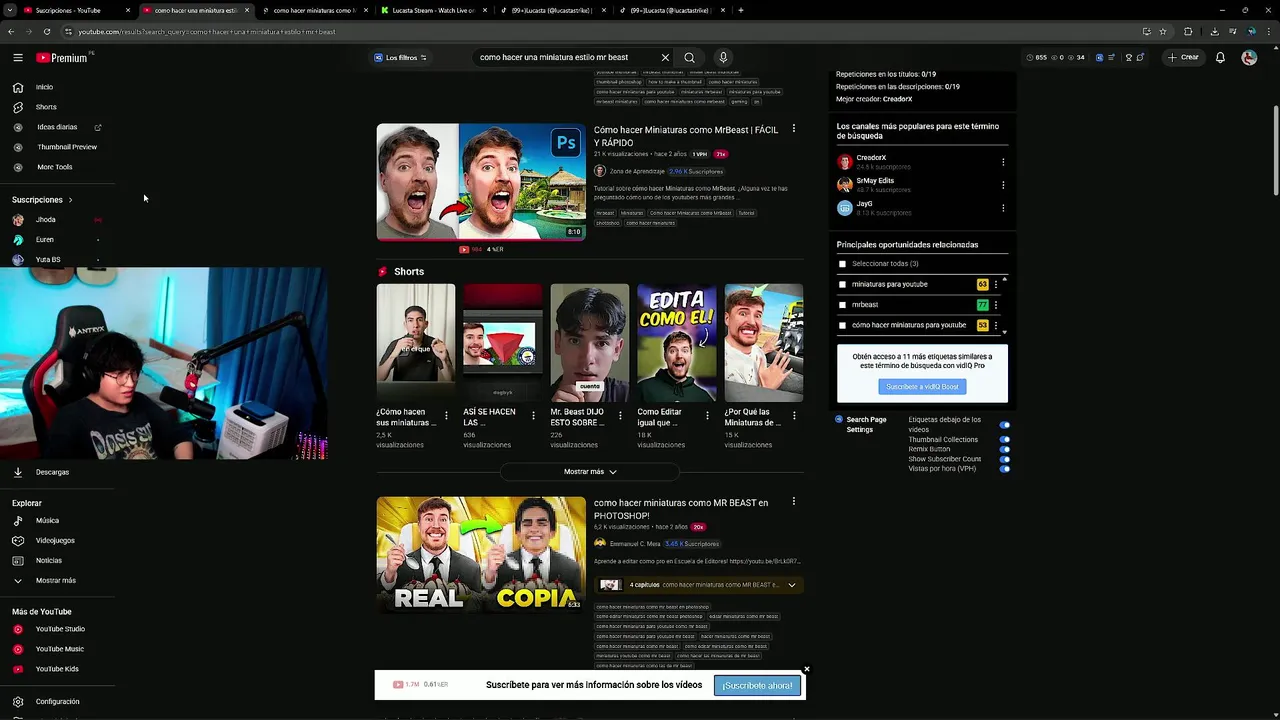Open Configuración settings
Viewport: 1280px width, 720px height.
[x=57, y=702]
